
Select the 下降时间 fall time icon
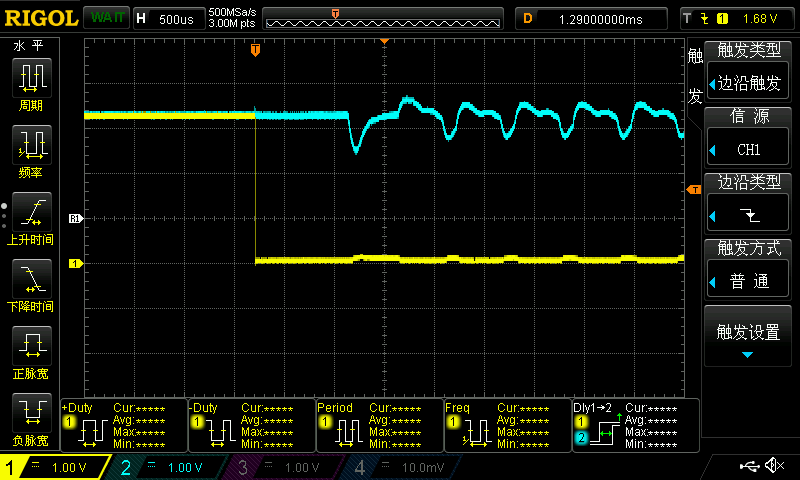32,279
